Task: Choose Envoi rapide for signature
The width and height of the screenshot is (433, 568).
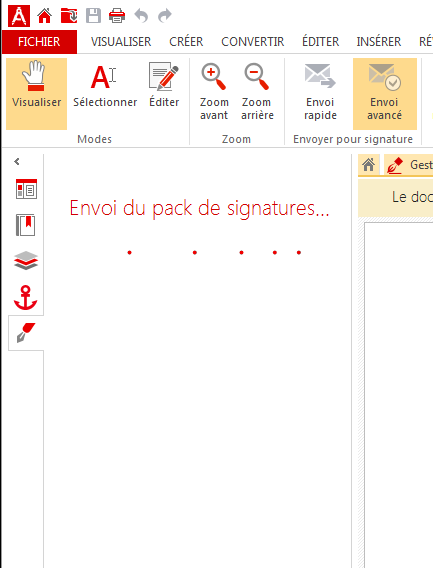Action: 320,93
